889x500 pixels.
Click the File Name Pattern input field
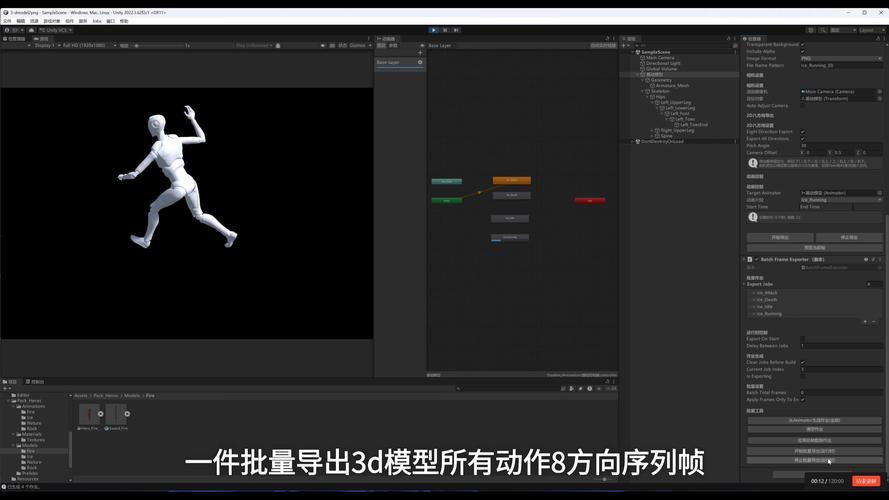click(841, 65)
